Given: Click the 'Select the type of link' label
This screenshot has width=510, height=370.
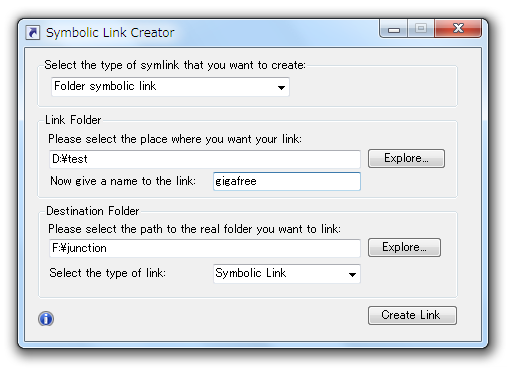Looking at the screenshot, I should 107,273.
